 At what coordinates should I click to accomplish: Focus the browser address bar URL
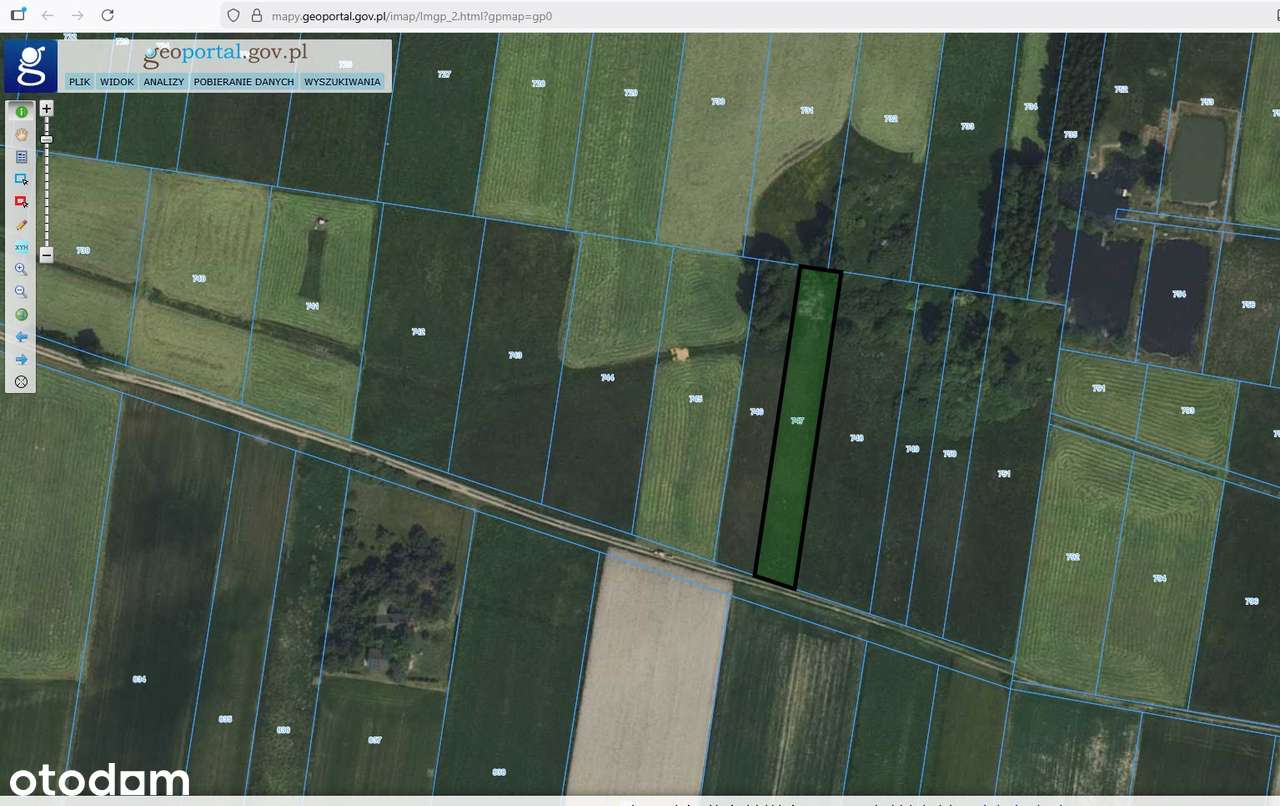click(412, 16)
